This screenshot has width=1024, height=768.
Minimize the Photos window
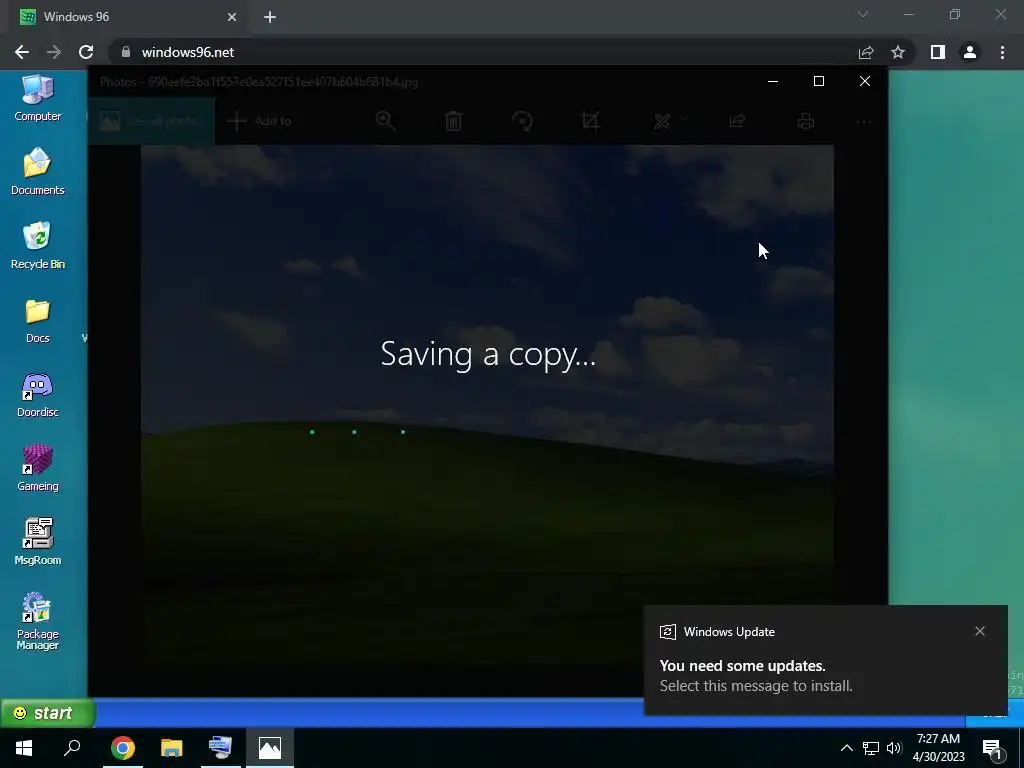(x=773, y=81)
